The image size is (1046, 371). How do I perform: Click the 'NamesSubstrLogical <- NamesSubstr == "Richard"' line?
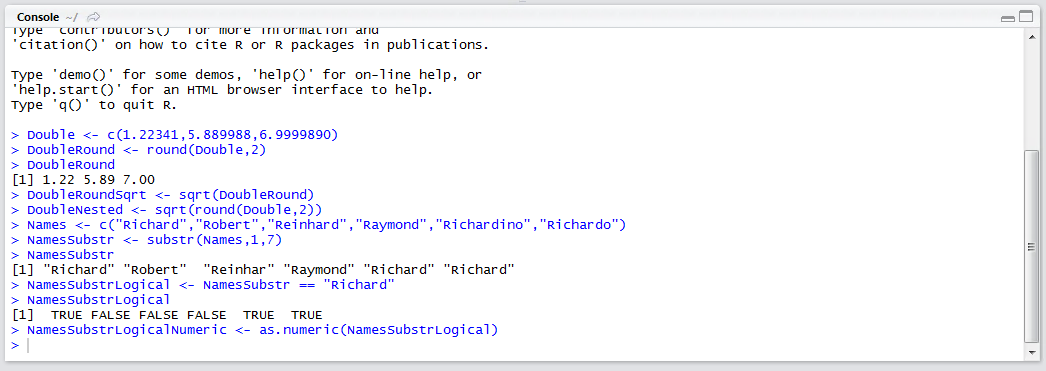pos(203,285)
